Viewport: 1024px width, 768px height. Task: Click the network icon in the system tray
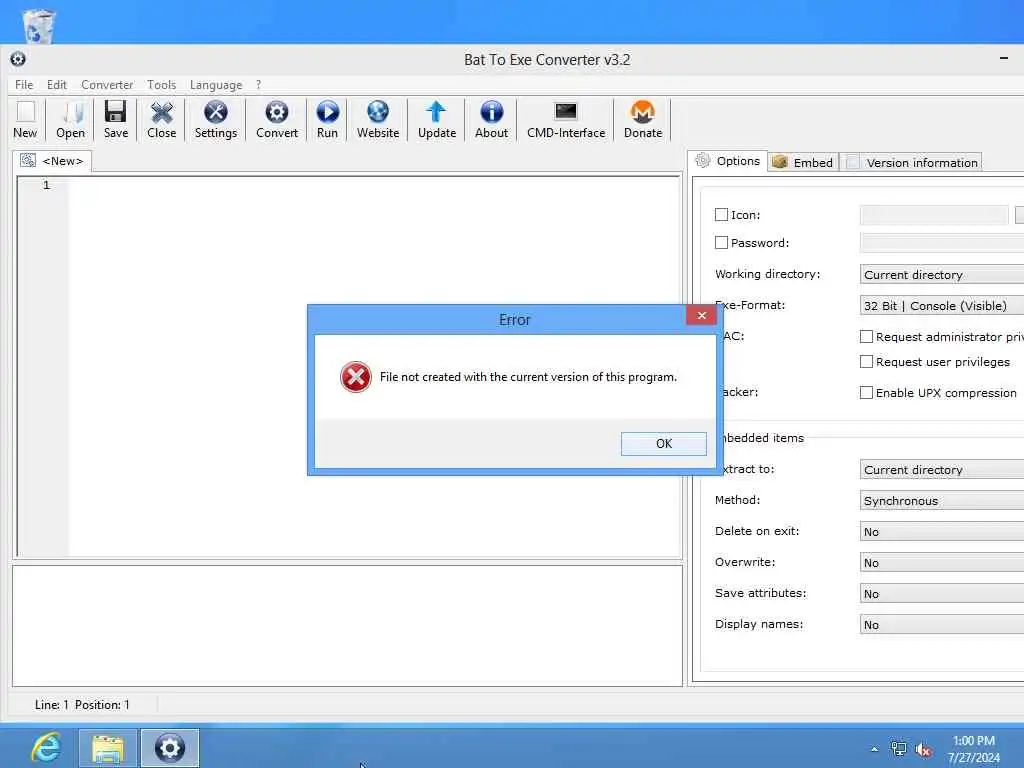(x=899, y=748)
